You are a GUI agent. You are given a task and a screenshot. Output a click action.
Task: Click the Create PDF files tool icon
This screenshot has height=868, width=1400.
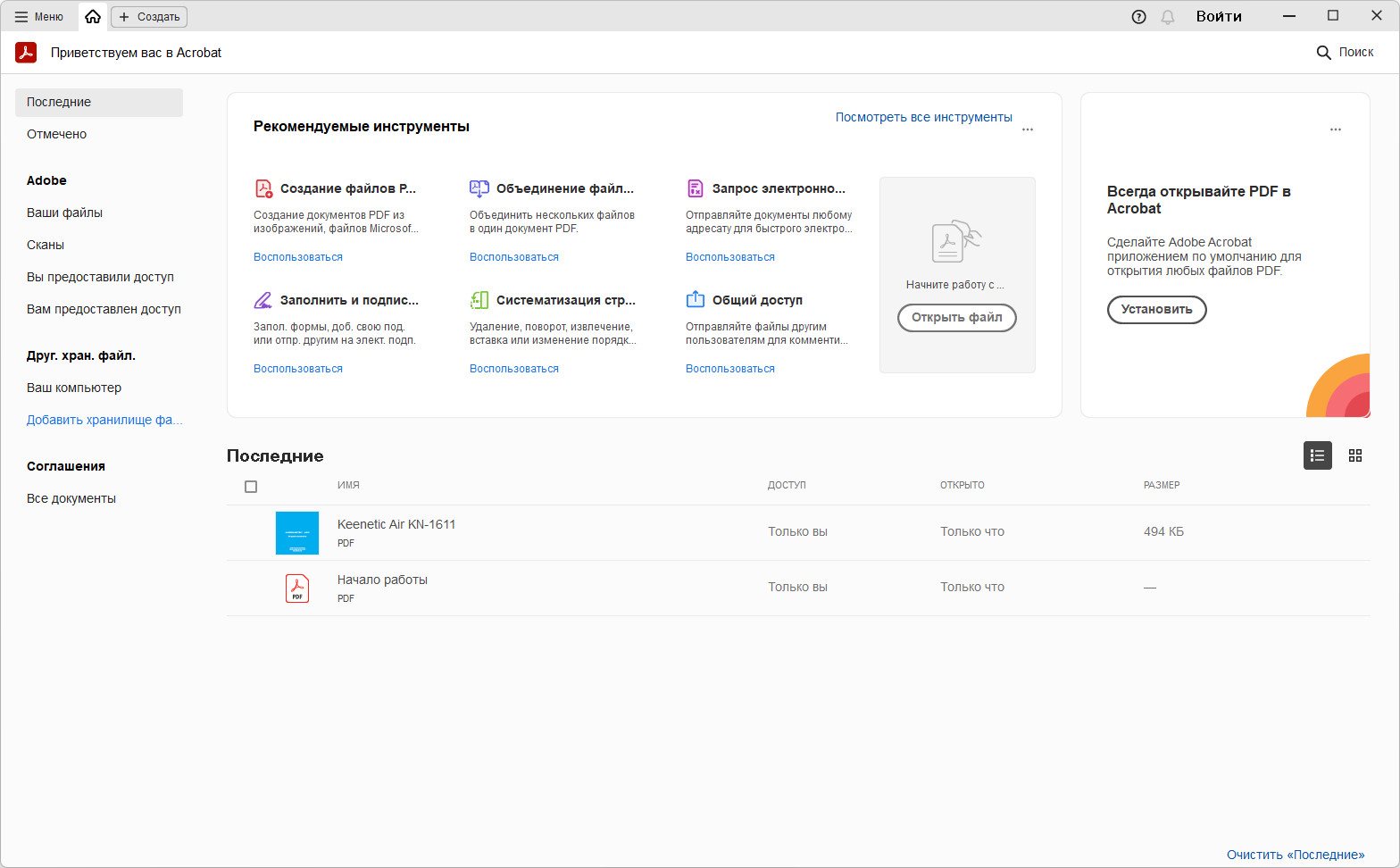263,188
